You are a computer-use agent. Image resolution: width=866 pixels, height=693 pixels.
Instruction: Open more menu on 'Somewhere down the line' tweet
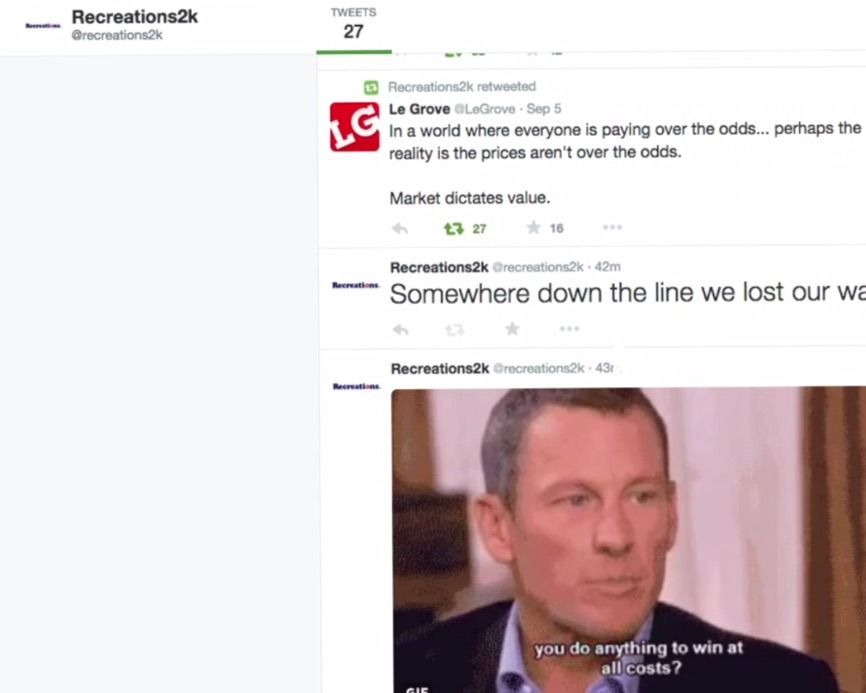569,329
